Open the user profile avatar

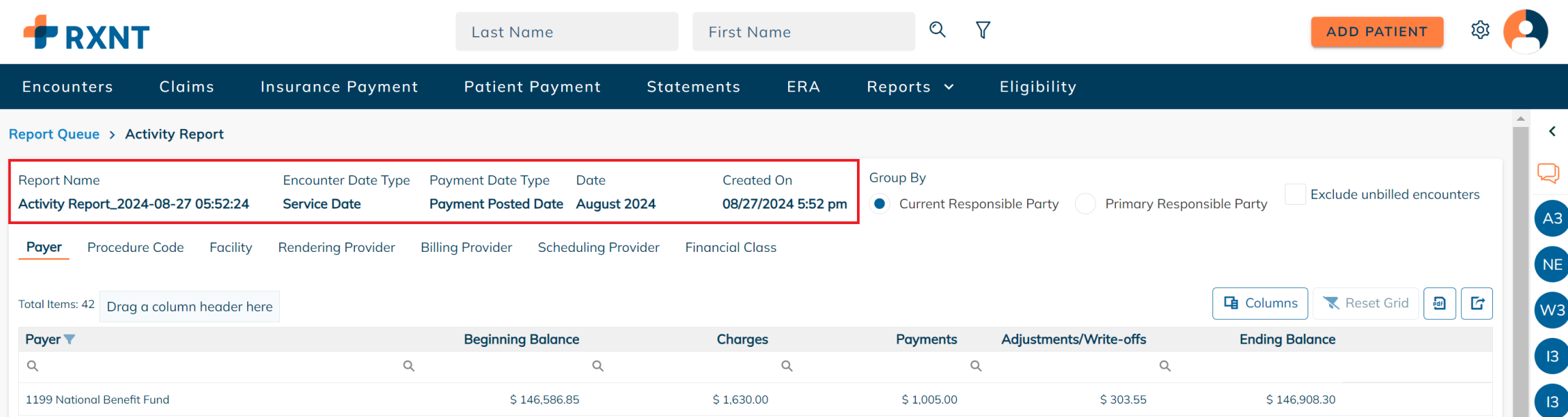[1525, 31]
